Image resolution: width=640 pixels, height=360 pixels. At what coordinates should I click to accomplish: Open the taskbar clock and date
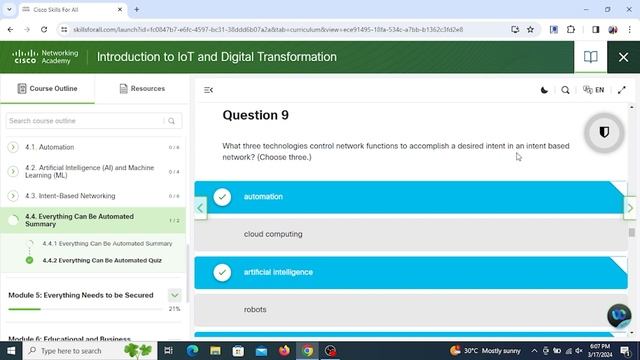coord(600,351)
